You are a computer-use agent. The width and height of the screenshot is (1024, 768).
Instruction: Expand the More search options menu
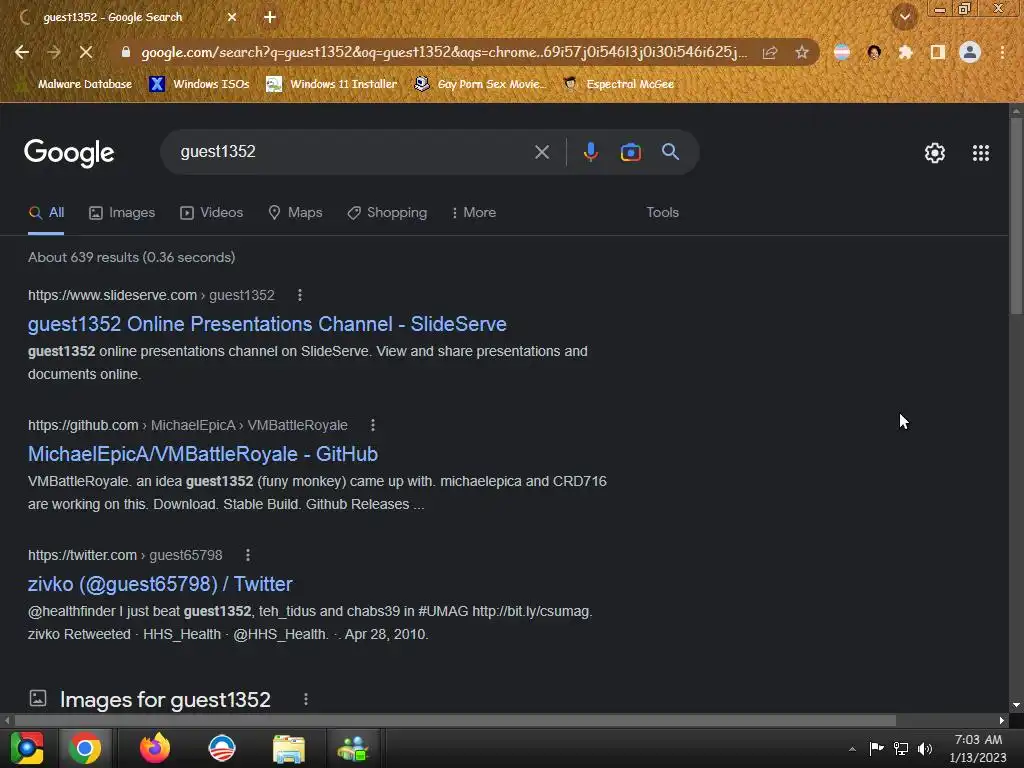coord(474,213)
